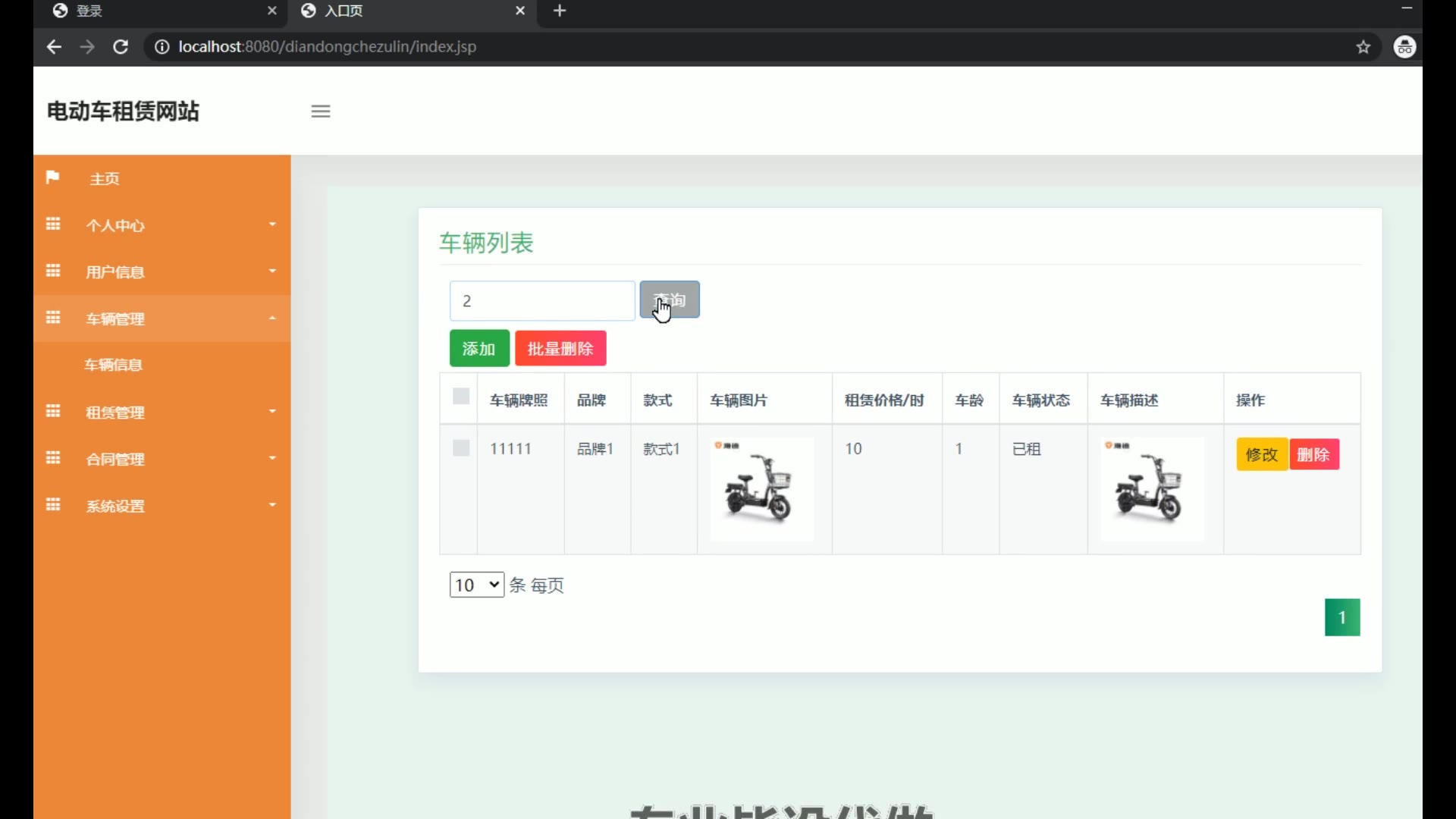
Task: Click the 电动车租赁网站 site title
Action: coord(123,111)
